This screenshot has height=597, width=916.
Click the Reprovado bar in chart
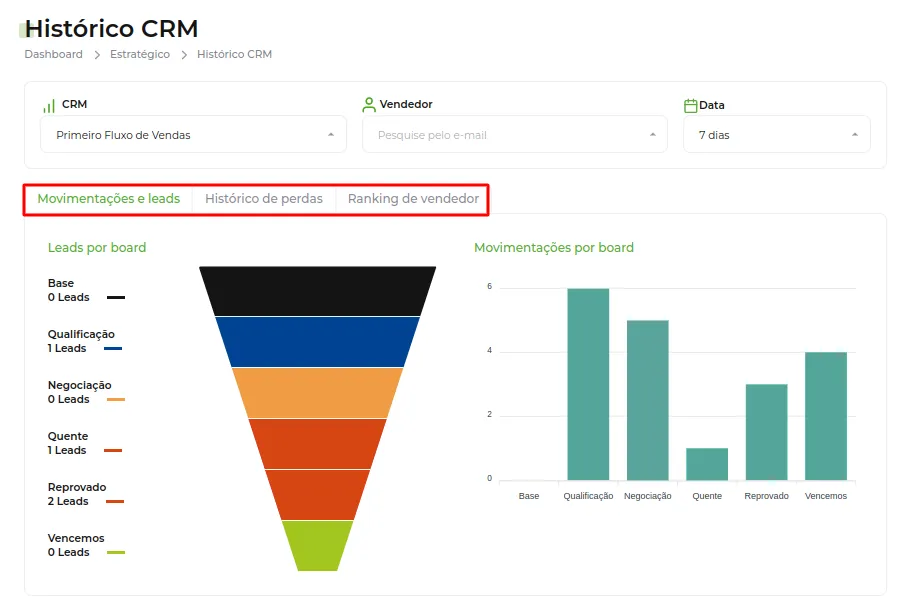[766, 432]
